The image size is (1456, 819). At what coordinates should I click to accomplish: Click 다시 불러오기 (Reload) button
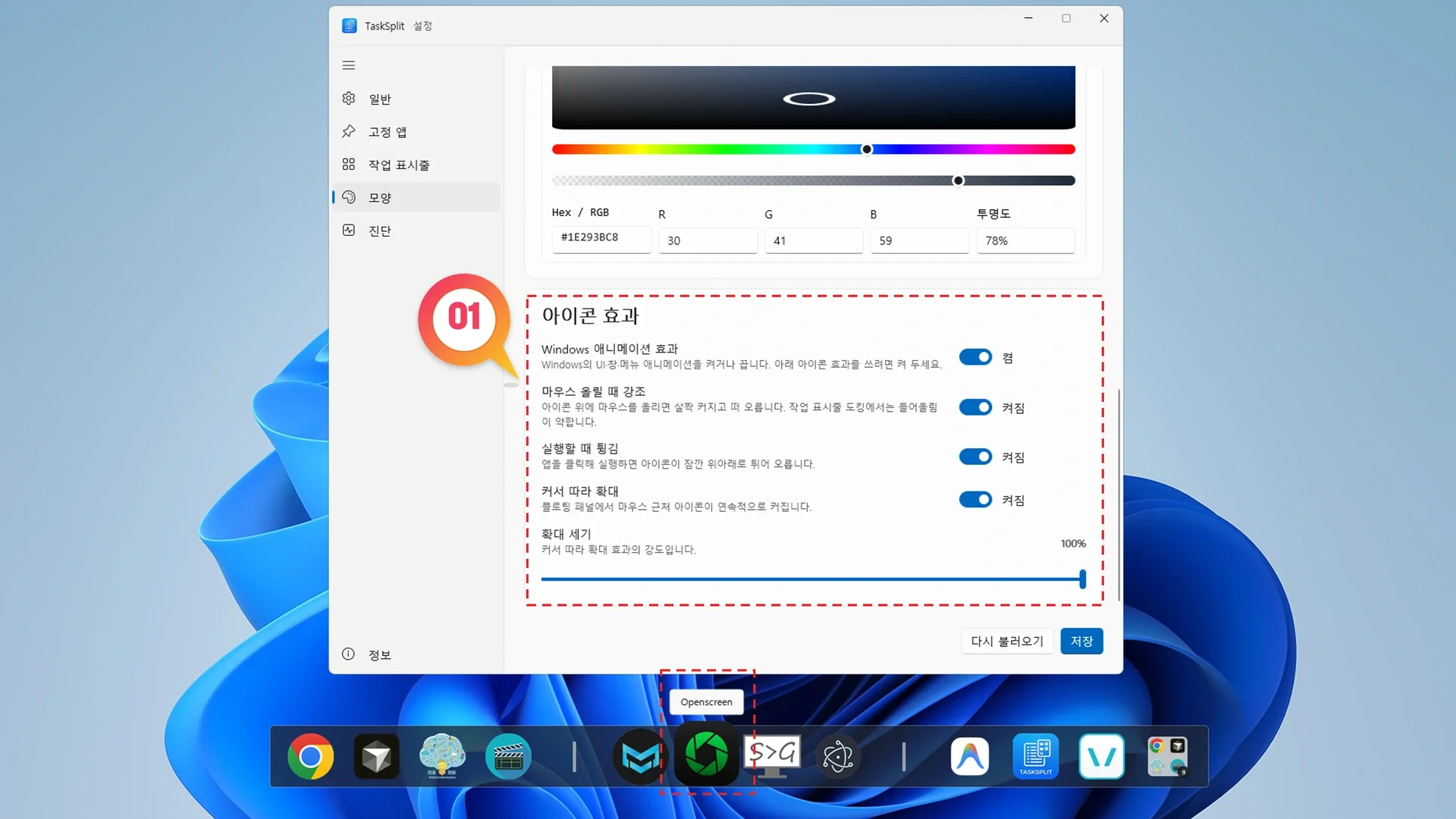tap(1007, 642)
